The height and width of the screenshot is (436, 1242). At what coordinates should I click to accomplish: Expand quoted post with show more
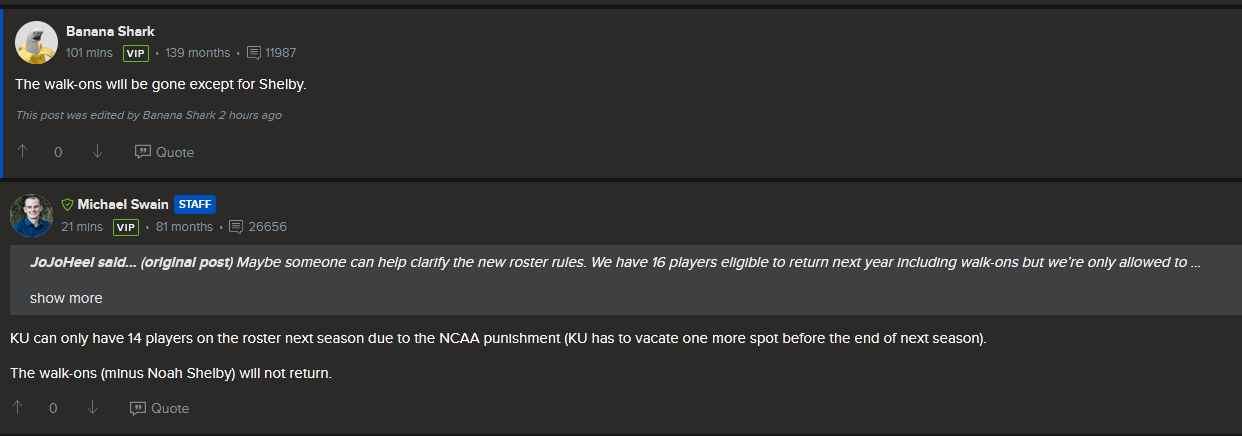tap(66, 298)
